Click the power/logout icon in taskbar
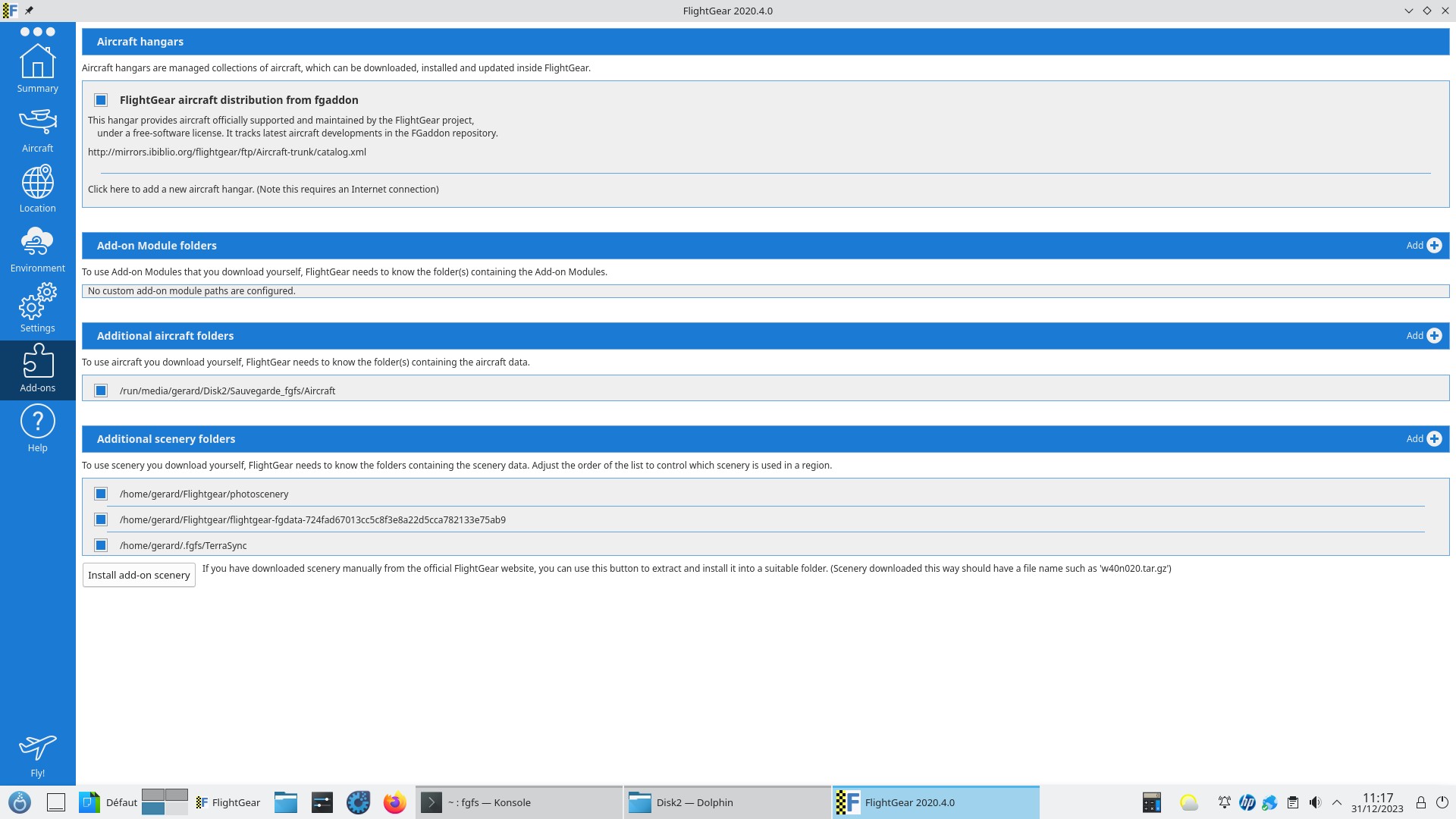Image resolution: width=1456 pixels, height=819 pixels. pos(1442,802)
